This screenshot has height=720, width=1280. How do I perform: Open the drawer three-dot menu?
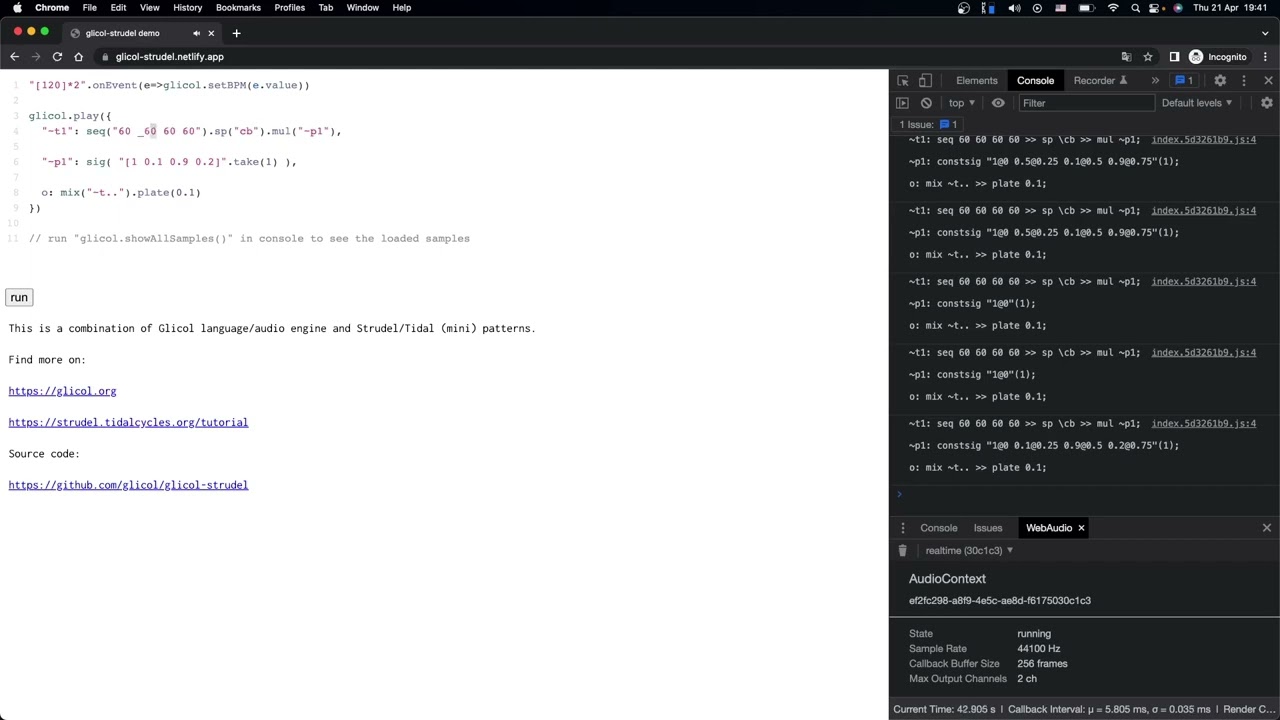click(x=903, y=528)
